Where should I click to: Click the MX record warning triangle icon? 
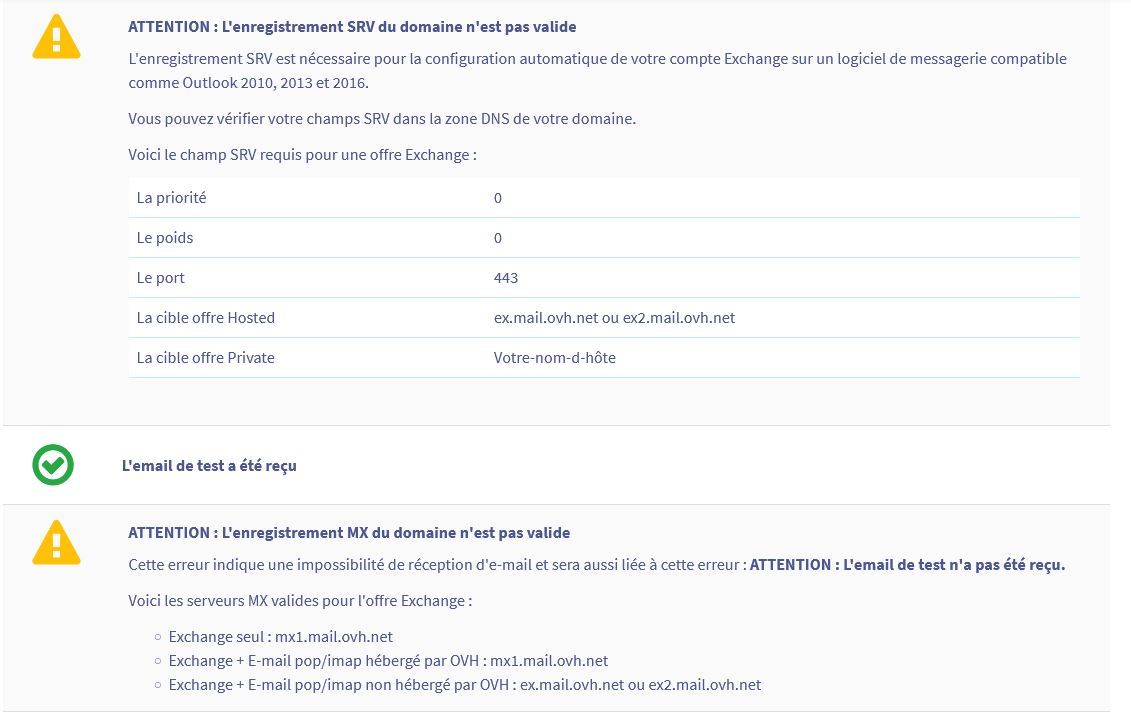(x=56, y=543)
